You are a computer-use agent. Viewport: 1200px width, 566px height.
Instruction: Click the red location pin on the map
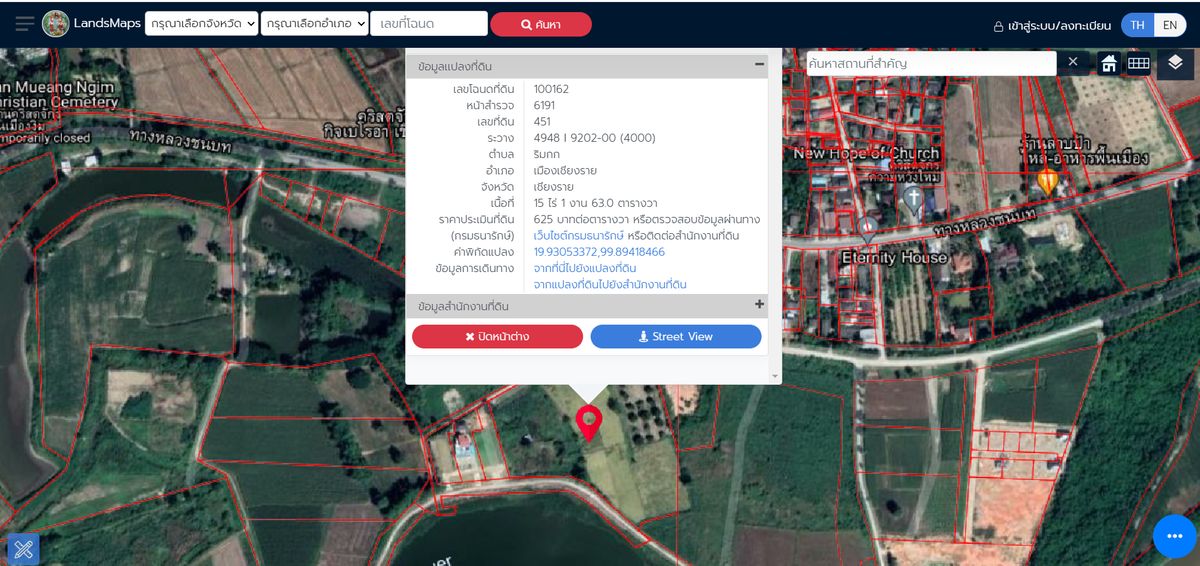(x=589, y=422)
